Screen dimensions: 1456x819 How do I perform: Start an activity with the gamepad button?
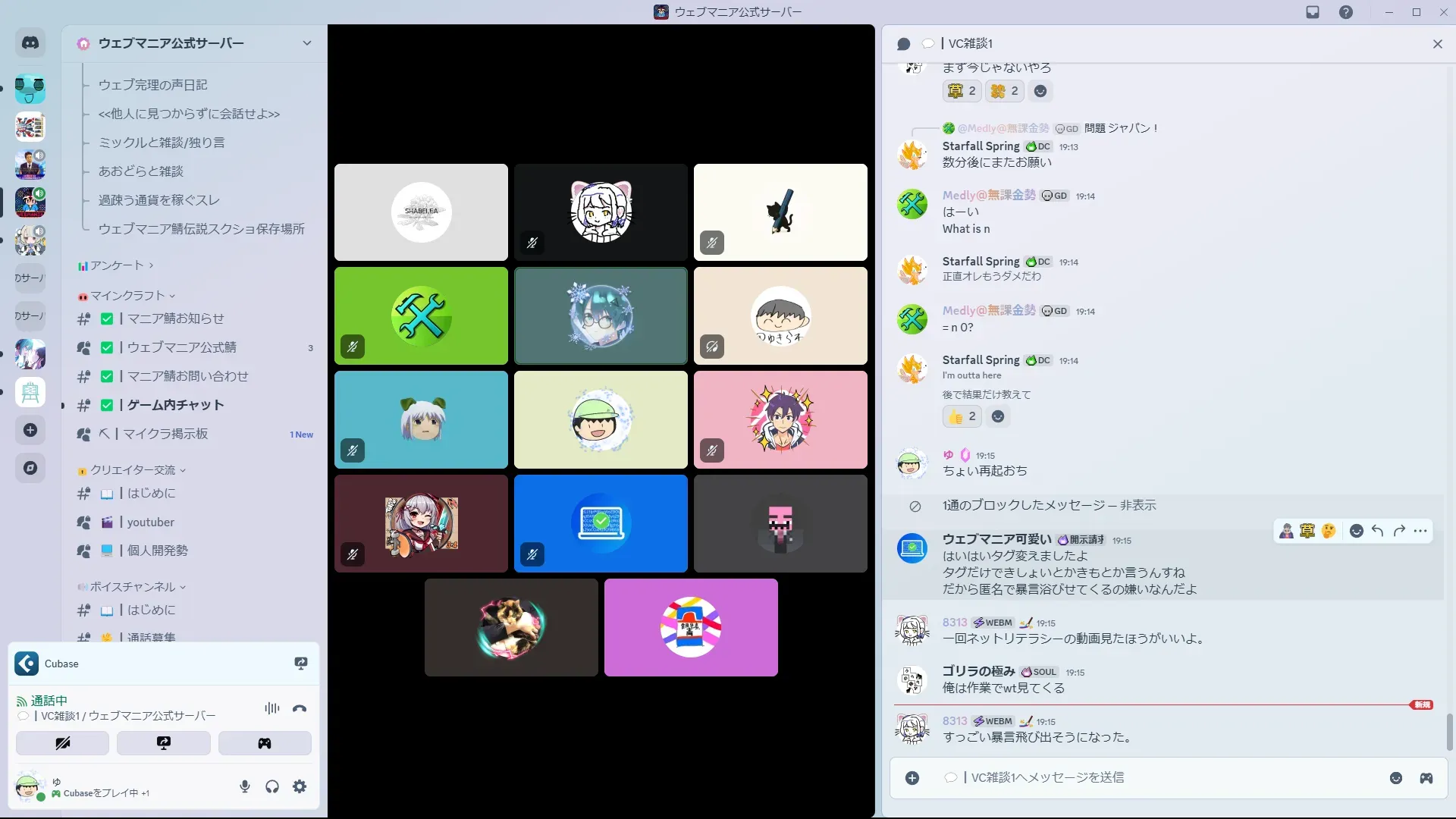(265, 743)
